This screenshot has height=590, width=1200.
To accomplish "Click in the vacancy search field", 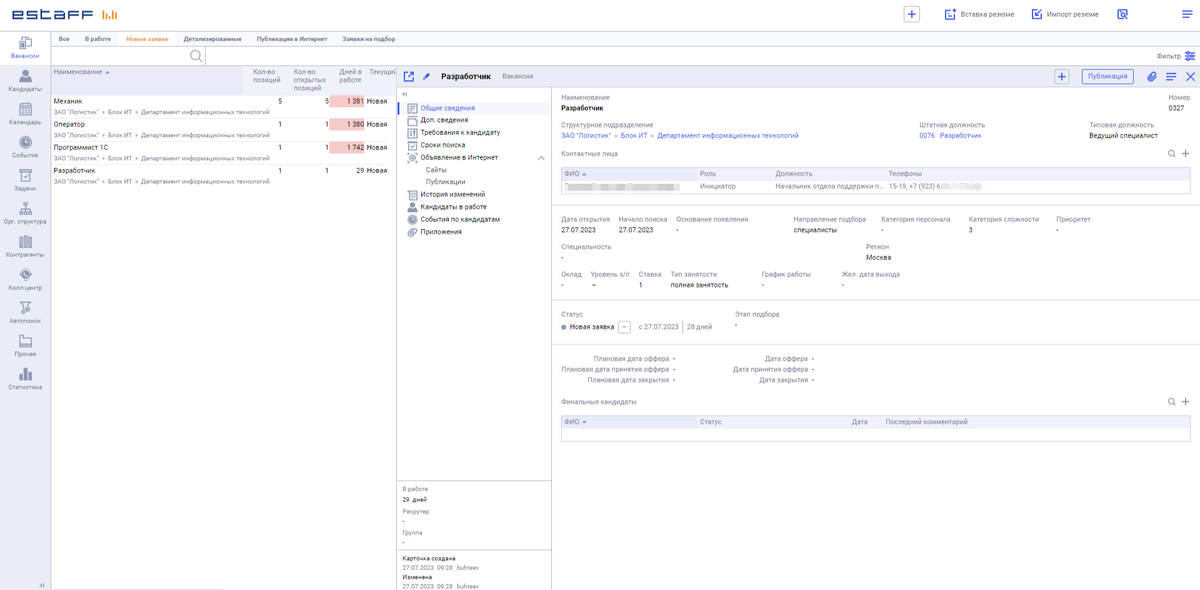I will click(x=118, y=56).
